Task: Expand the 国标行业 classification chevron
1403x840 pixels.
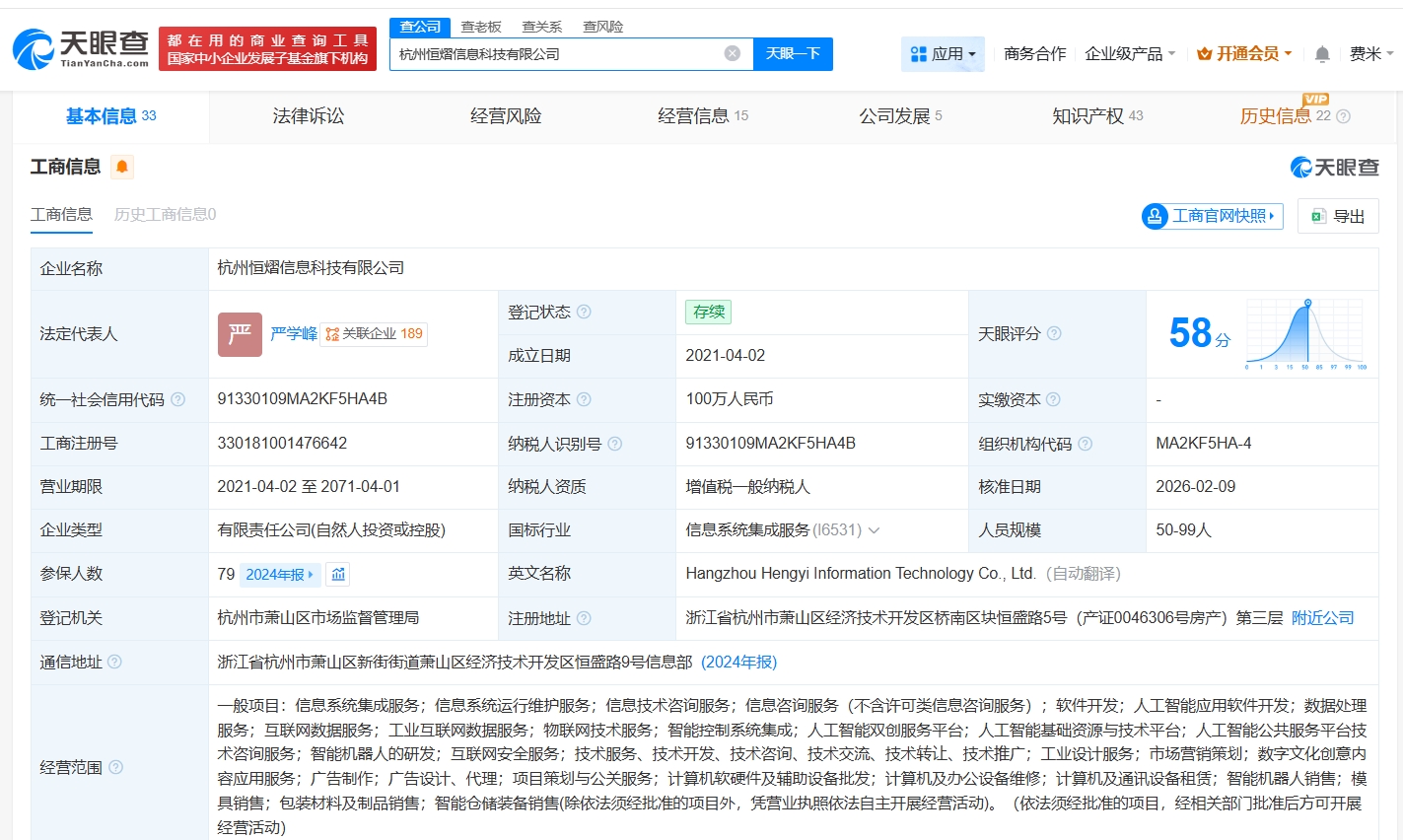Action: [874, 530]
